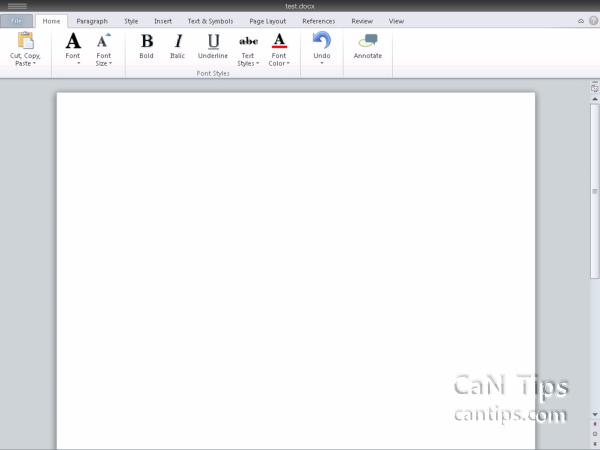Click the Next Page double-arrow button
The width and height of the screenshot is (600, 450).
coord(595,443)
